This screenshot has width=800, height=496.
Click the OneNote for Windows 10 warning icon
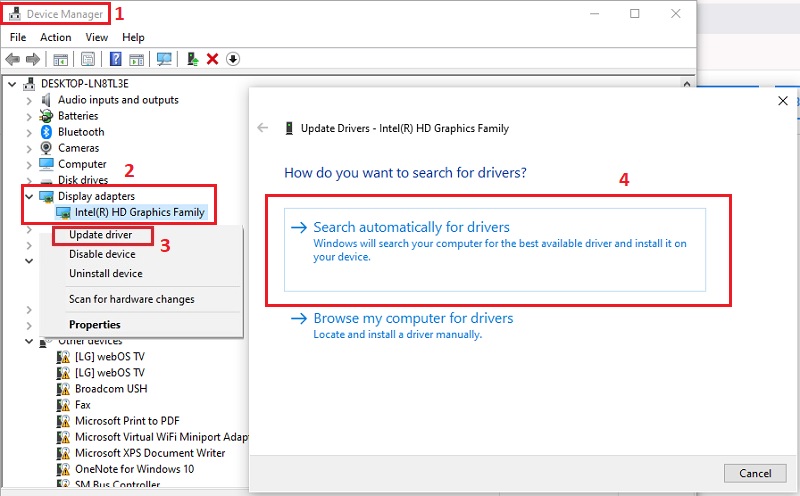click(63, 469)
